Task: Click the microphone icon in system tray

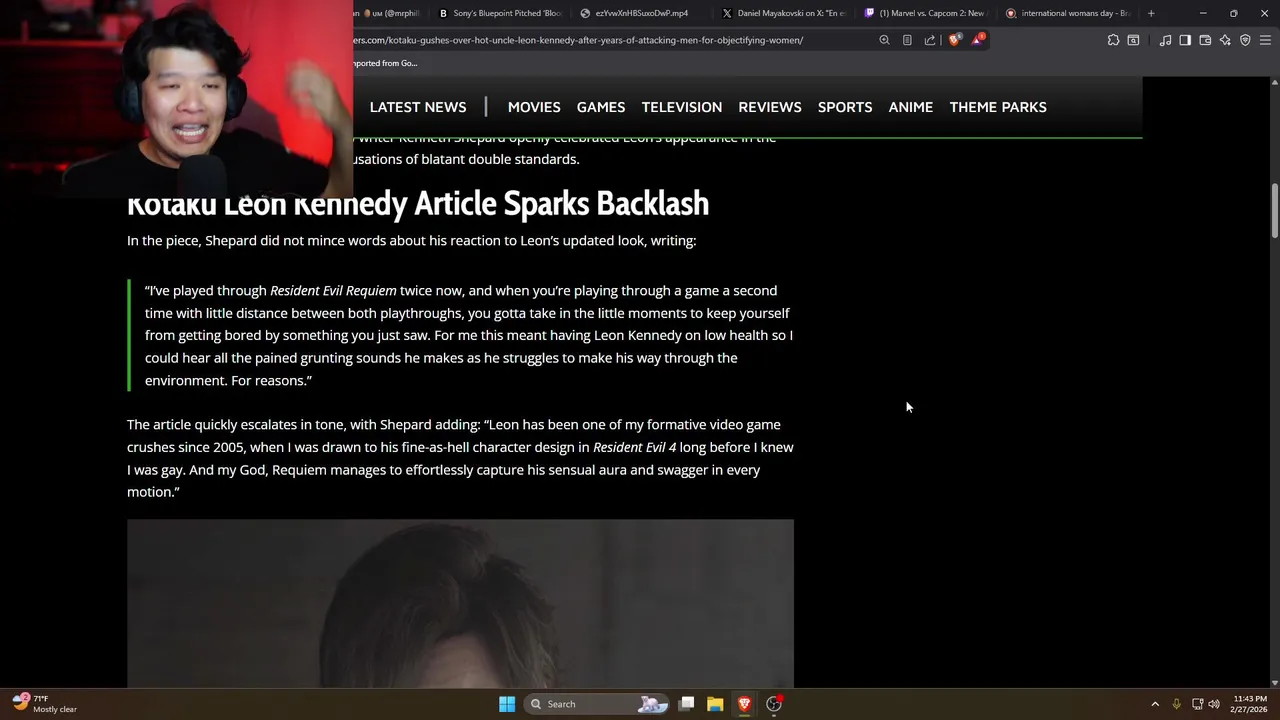Action: coord(1176,704)
